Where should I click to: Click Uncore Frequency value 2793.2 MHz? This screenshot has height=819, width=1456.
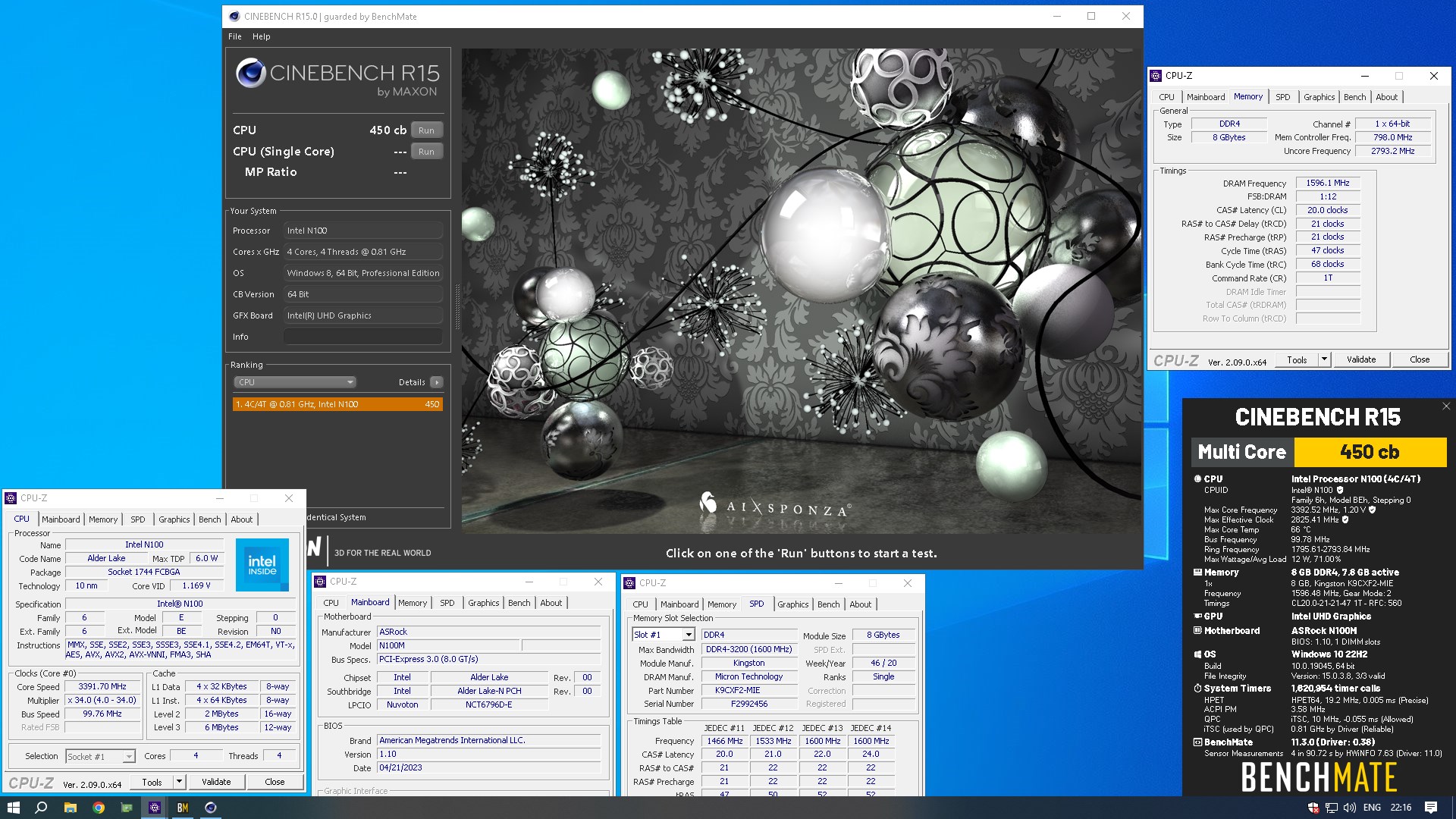[1393, 151]
